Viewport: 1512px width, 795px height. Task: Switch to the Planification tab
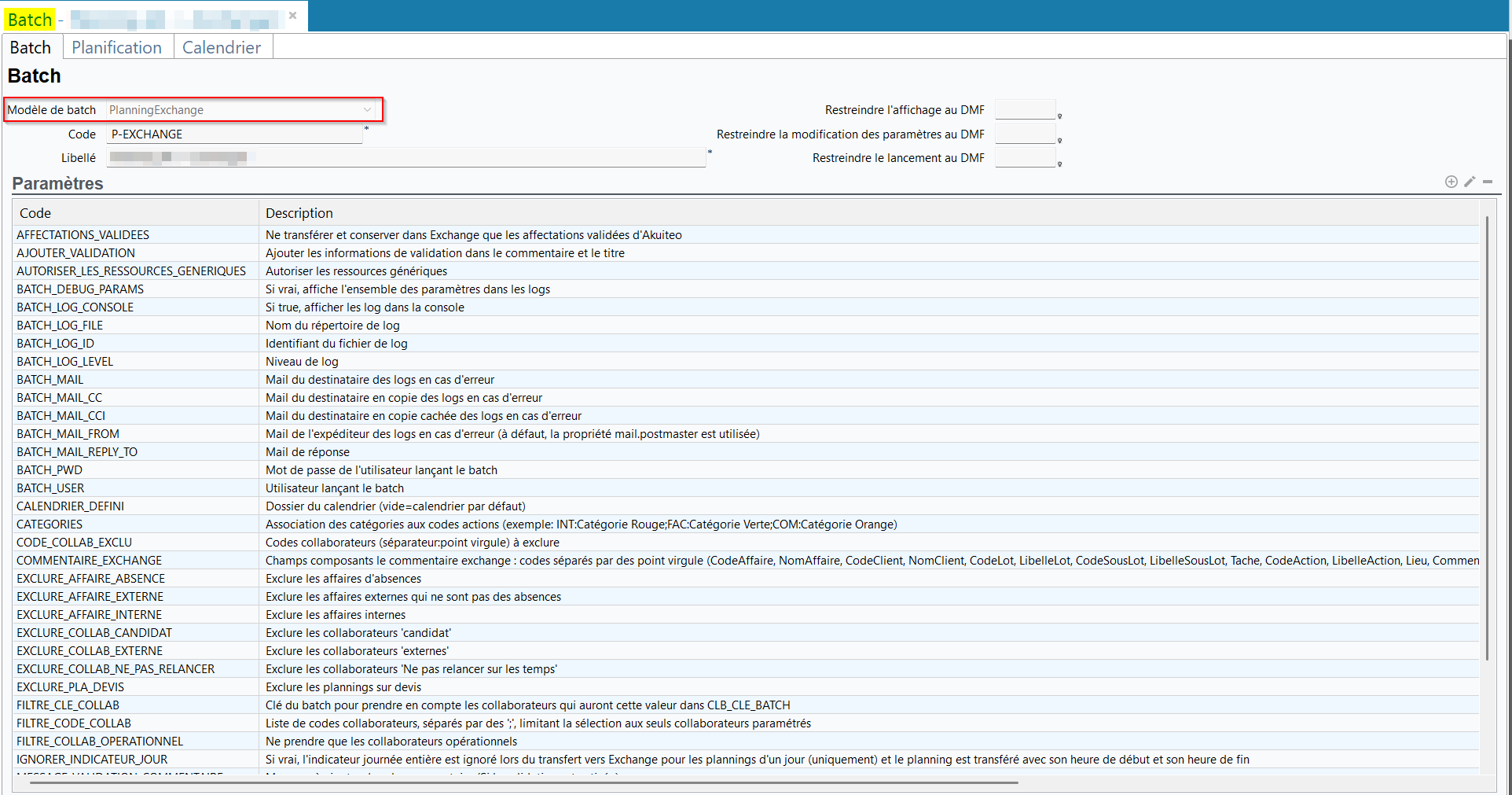(x=116, y=47)
